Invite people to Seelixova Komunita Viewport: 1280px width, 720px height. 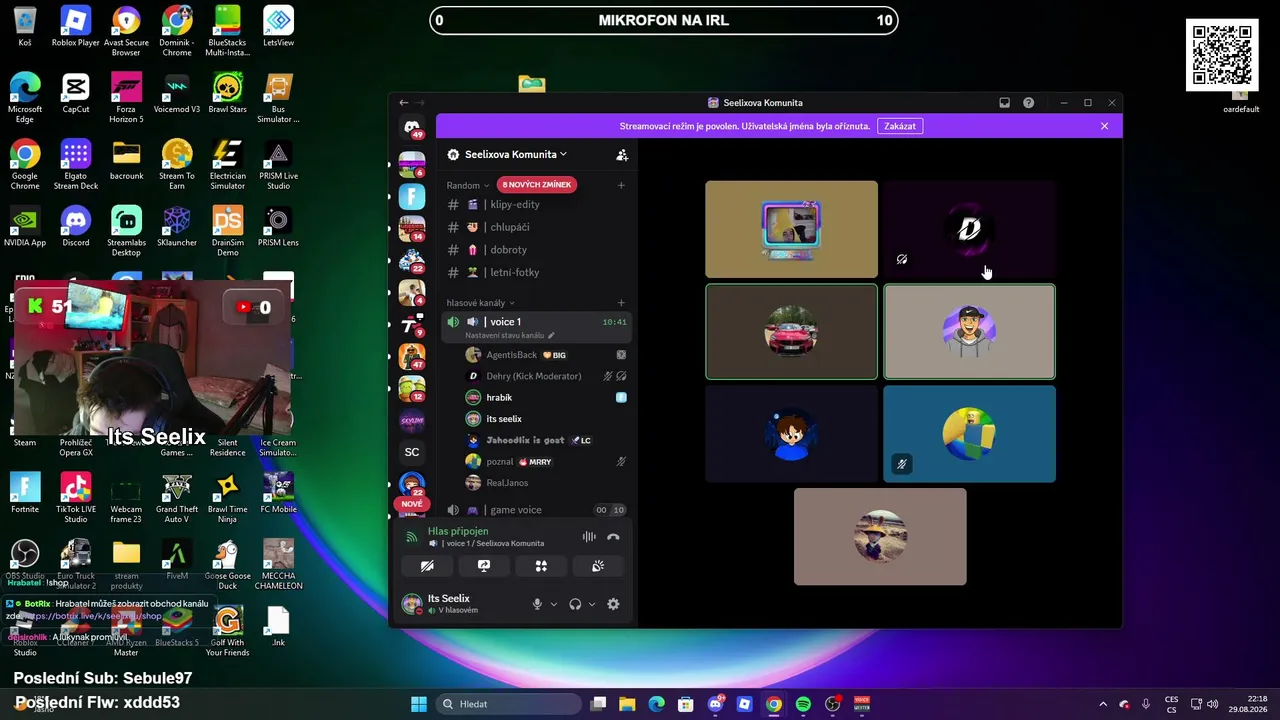622,155
